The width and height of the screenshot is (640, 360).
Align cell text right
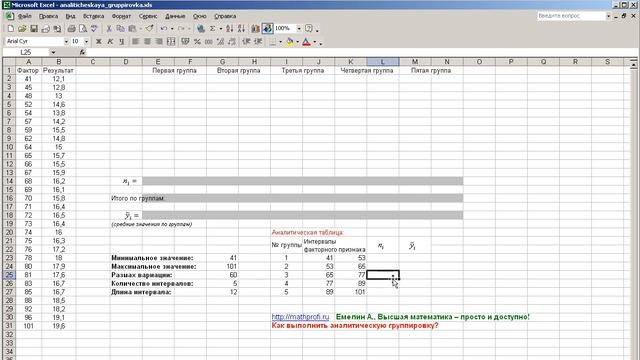[159, 42]
